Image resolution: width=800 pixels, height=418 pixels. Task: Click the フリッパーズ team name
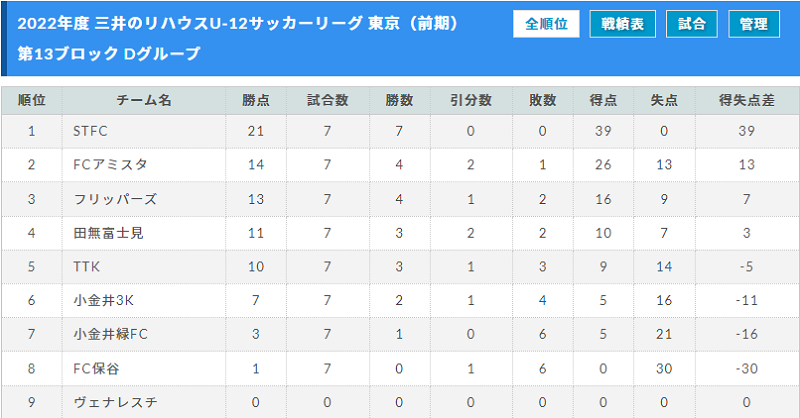115,199
